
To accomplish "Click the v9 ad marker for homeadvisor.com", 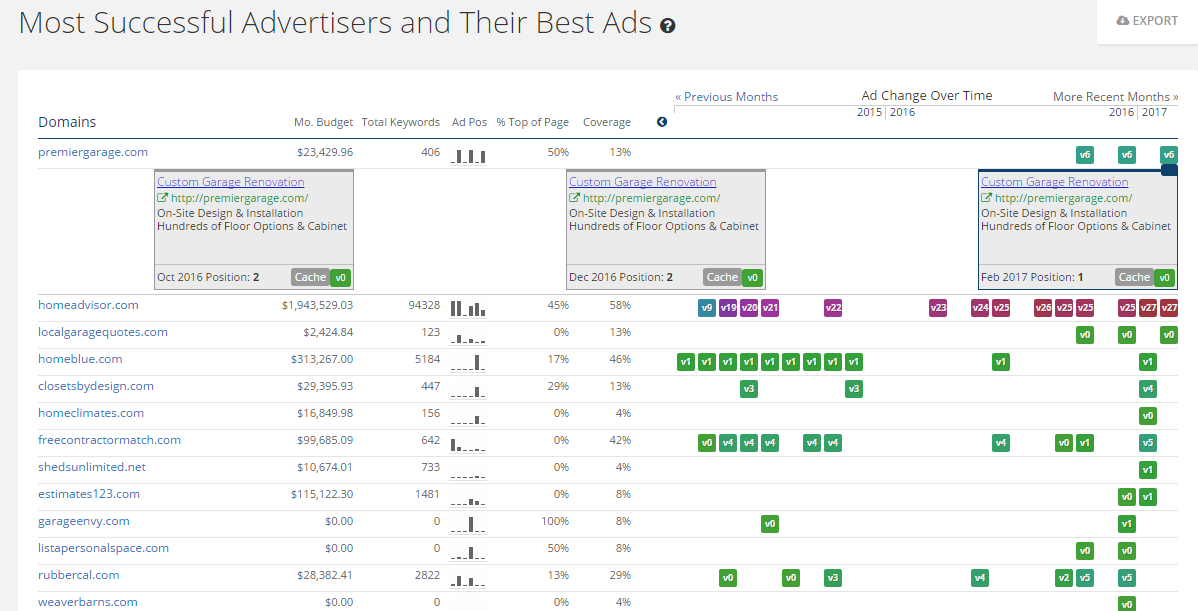I will [707, 308].
